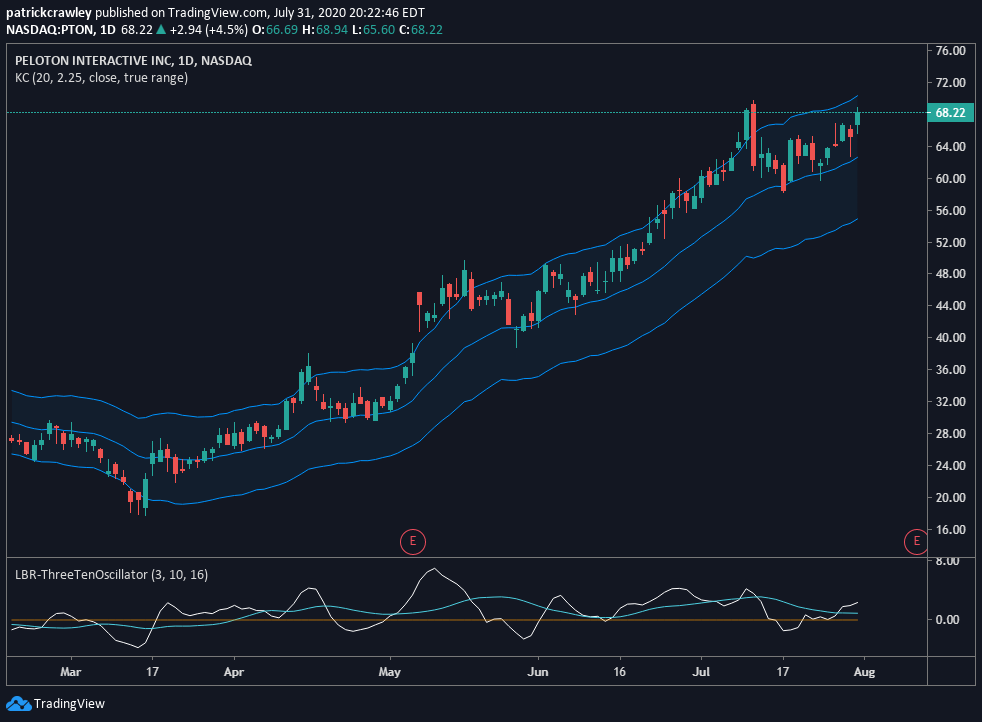The image size is (982, 722).
Task: Click the 17 date label after Mar
Action: (x=152, y=672)
